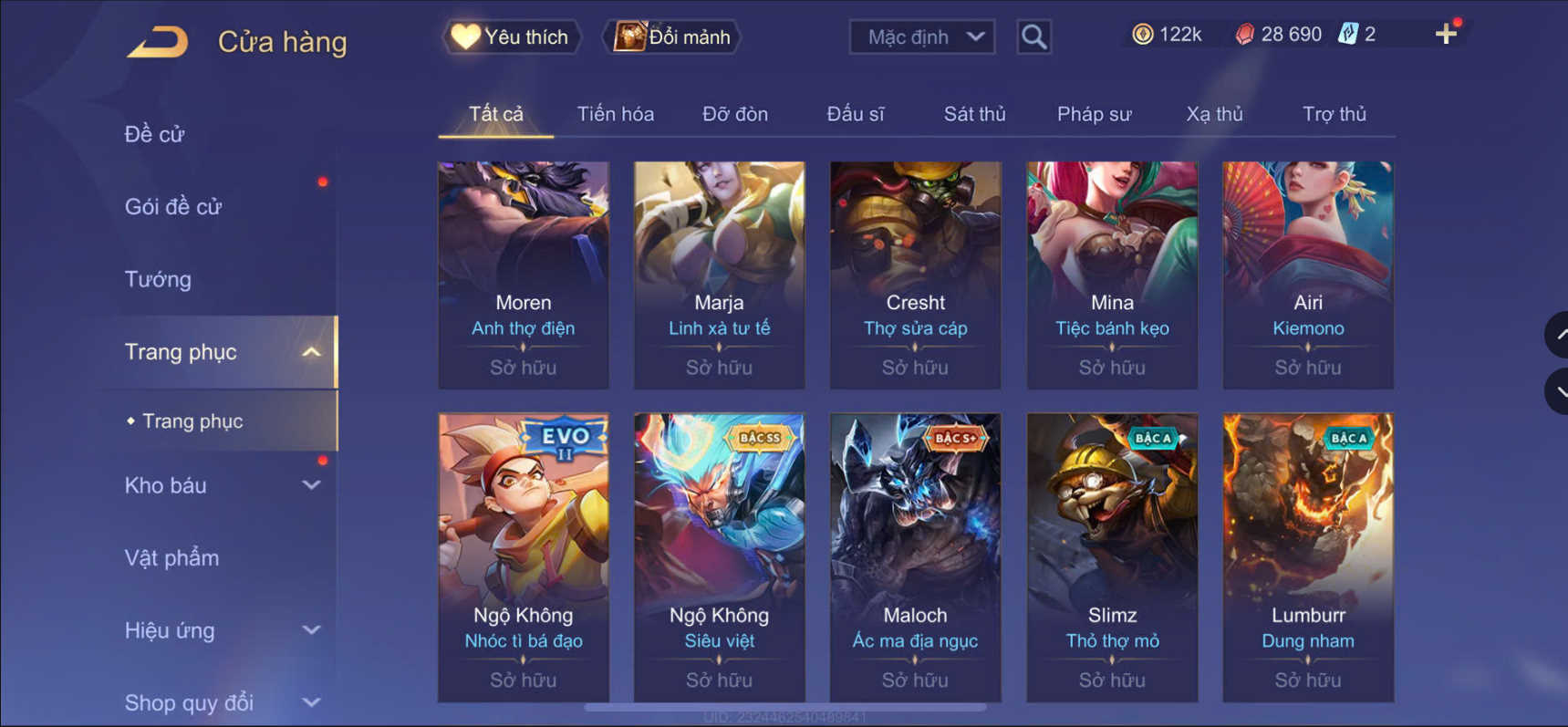The width and height of the screenshot is (1568, 727).
Task: Tap the gold coin balance icon
Action: click(x=1142, y=35)
